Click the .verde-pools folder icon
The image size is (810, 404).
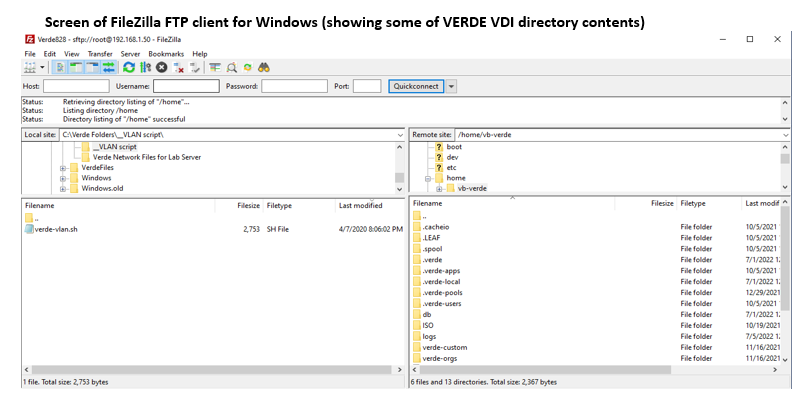pos(417,292)
